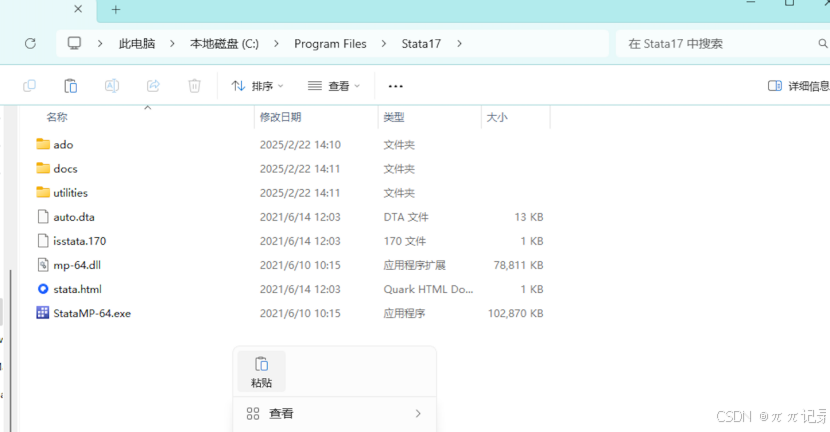
Task: Sort by 大小 column header
Action: [497, 117]
